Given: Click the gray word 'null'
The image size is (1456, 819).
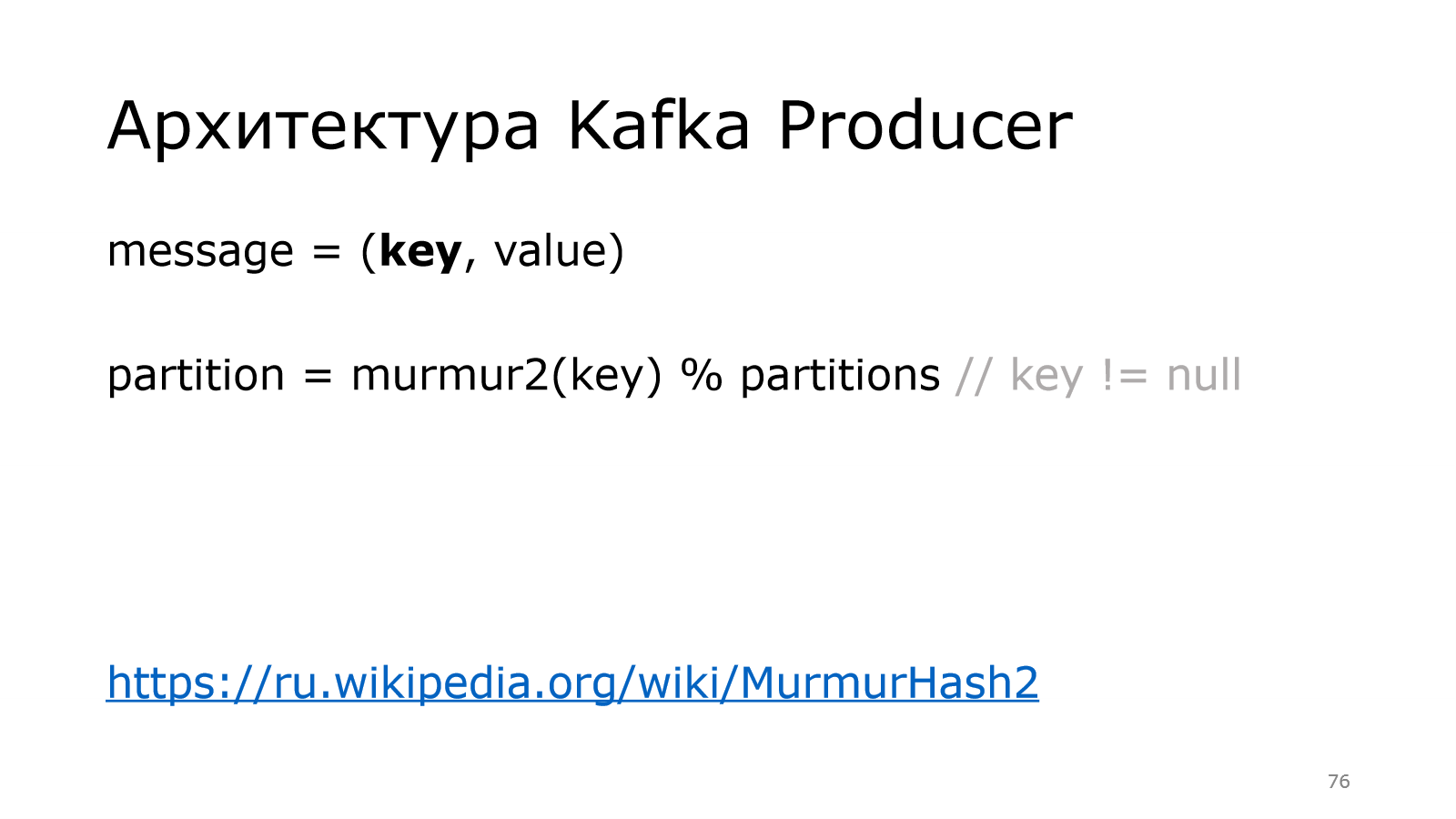Looking at the screenshot, I should pos(1203,376).
